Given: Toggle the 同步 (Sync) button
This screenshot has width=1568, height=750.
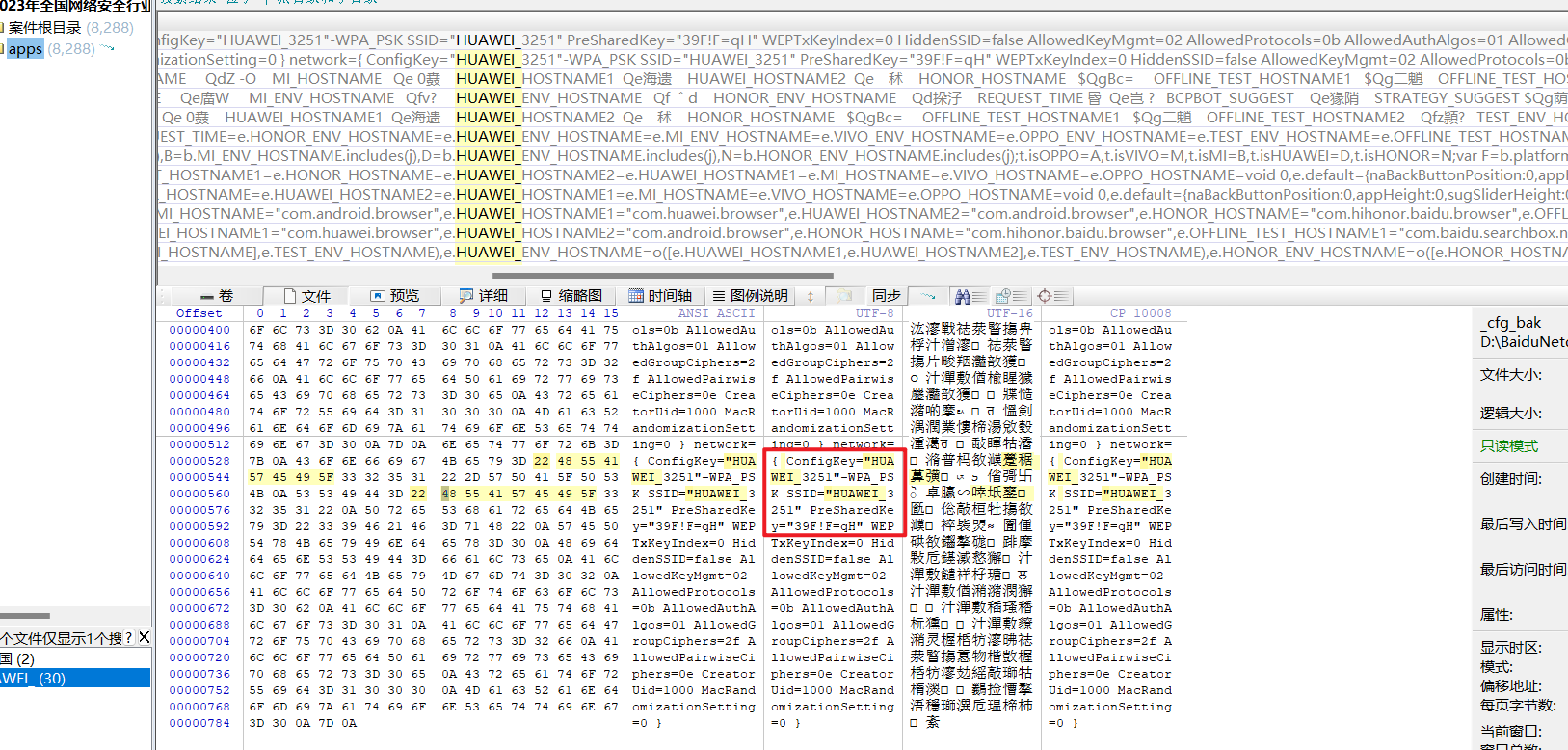Looking at the screenshot, I should pos(886,296).
